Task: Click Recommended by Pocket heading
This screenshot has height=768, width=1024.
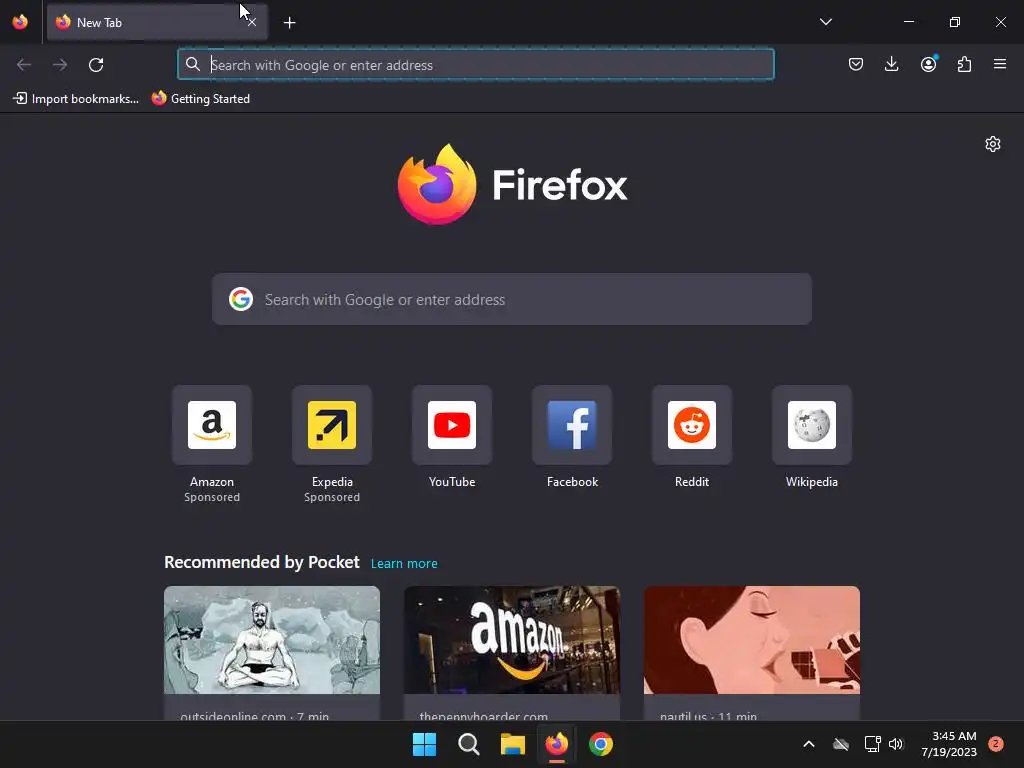Action: [262, 562]
